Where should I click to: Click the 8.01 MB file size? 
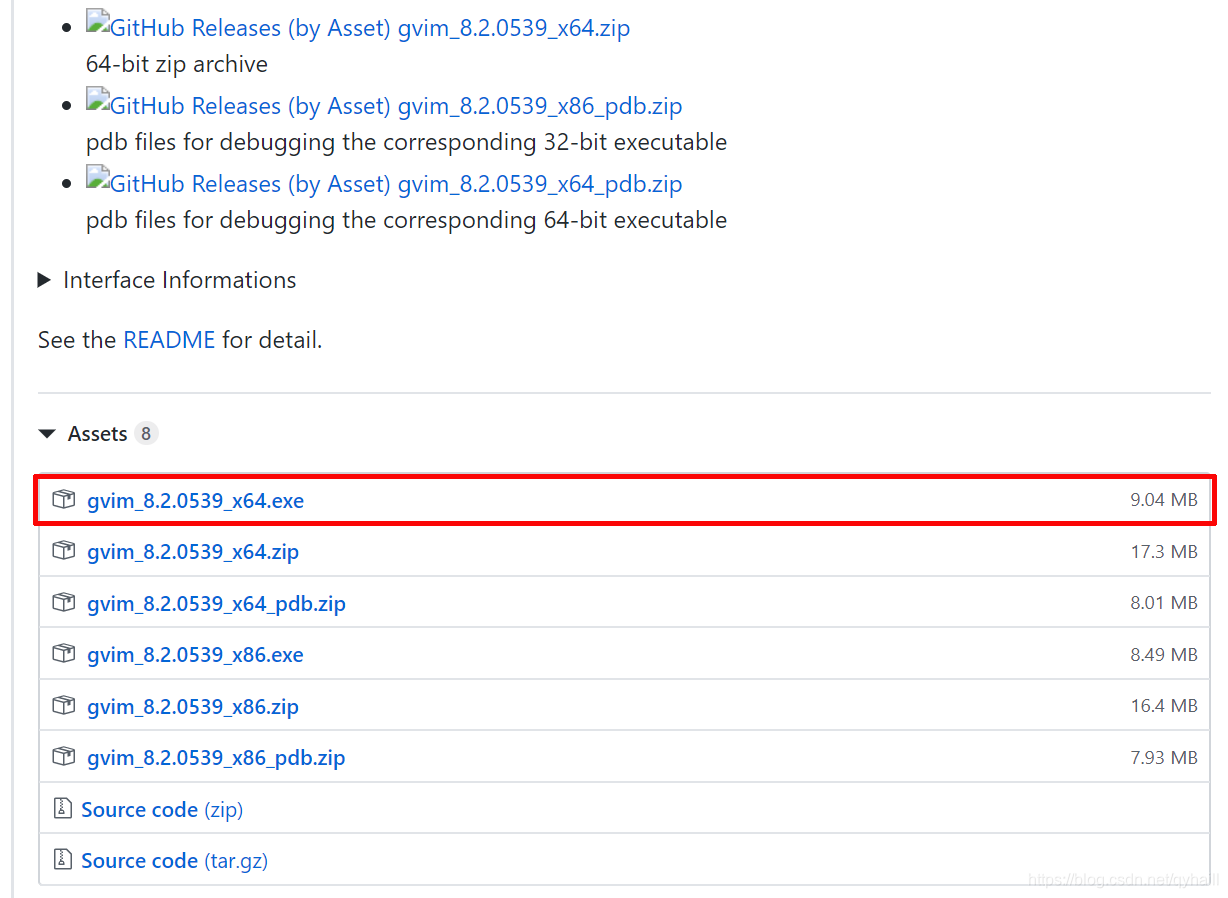pyautogui.click(x=1164, y=604)
